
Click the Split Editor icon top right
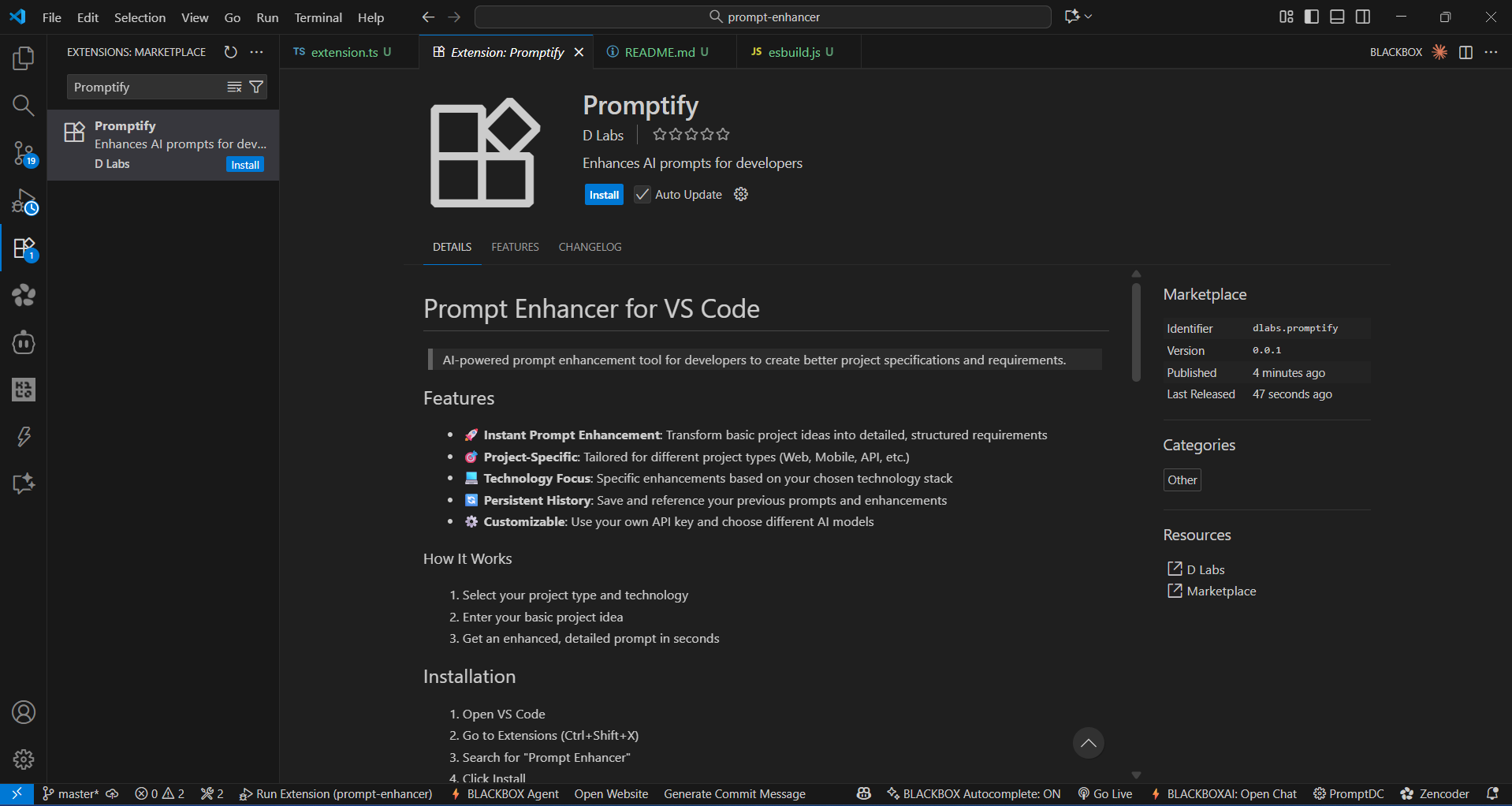1466,52
